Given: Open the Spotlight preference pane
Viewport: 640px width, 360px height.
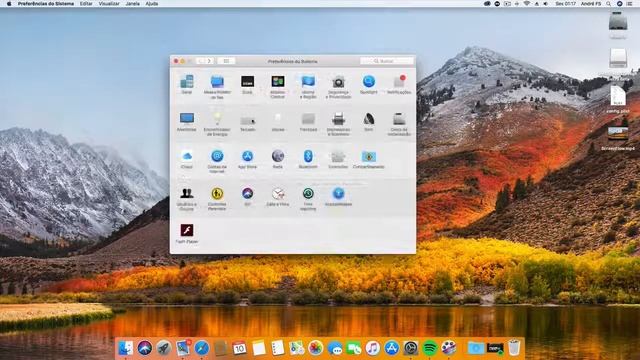Looking at the screenshot, I should pyautogui.click(x=369, y=84).
